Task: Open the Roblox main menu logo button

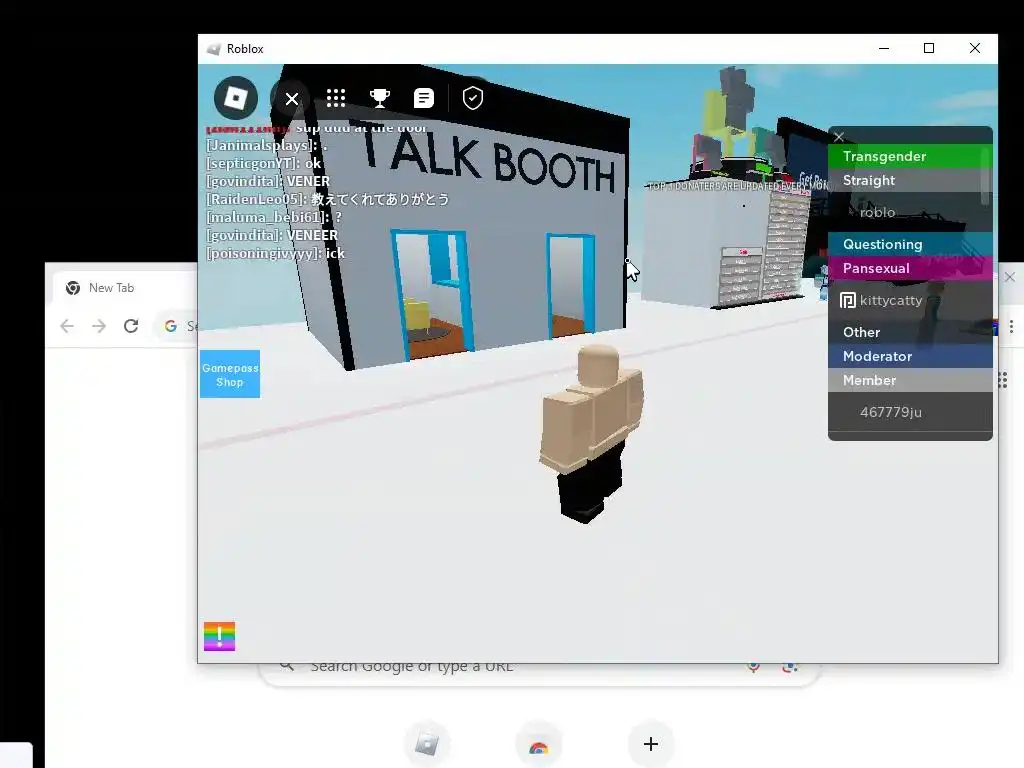Action: 236,98
